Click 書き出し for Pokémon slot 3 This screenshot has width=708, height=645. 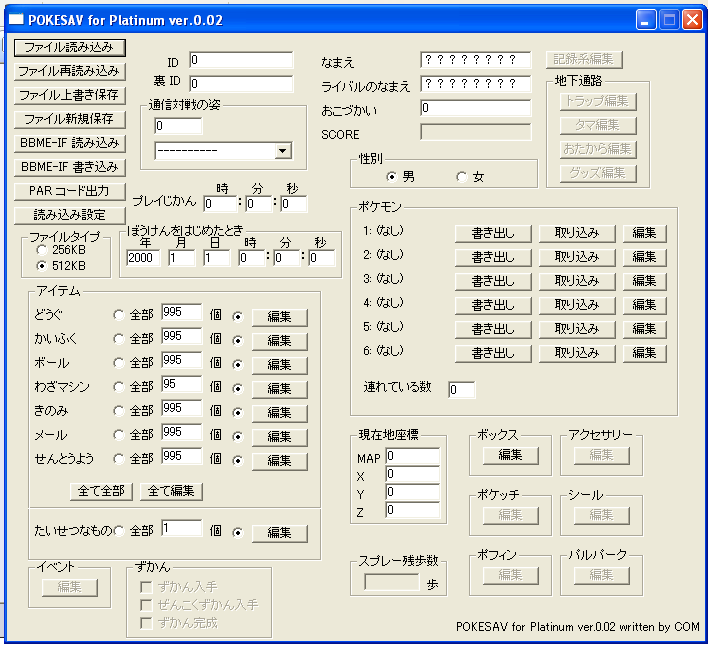click(x=493, y=281)
